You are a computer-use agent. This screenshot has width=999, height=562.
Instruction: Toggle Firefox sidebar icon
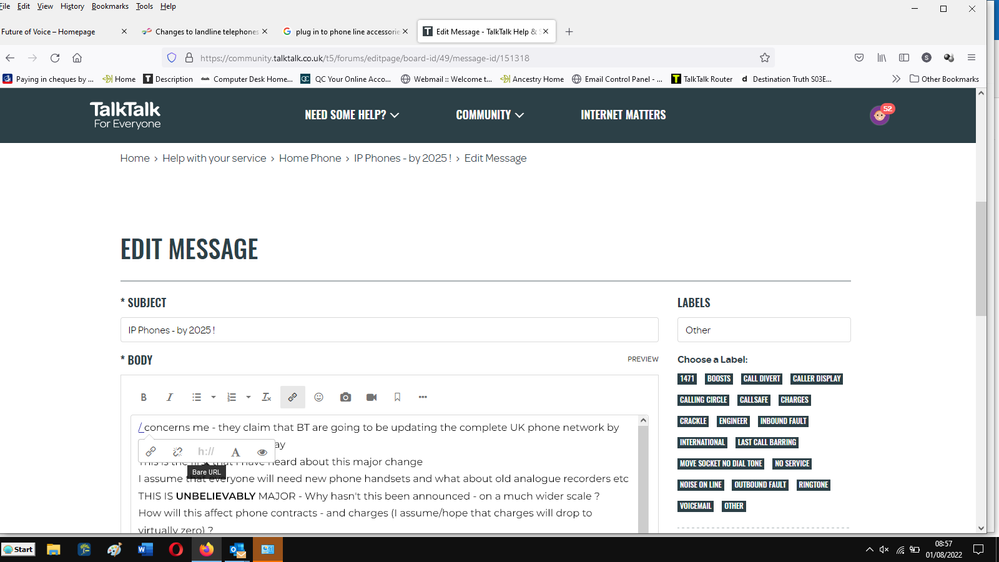click(904, 58)
